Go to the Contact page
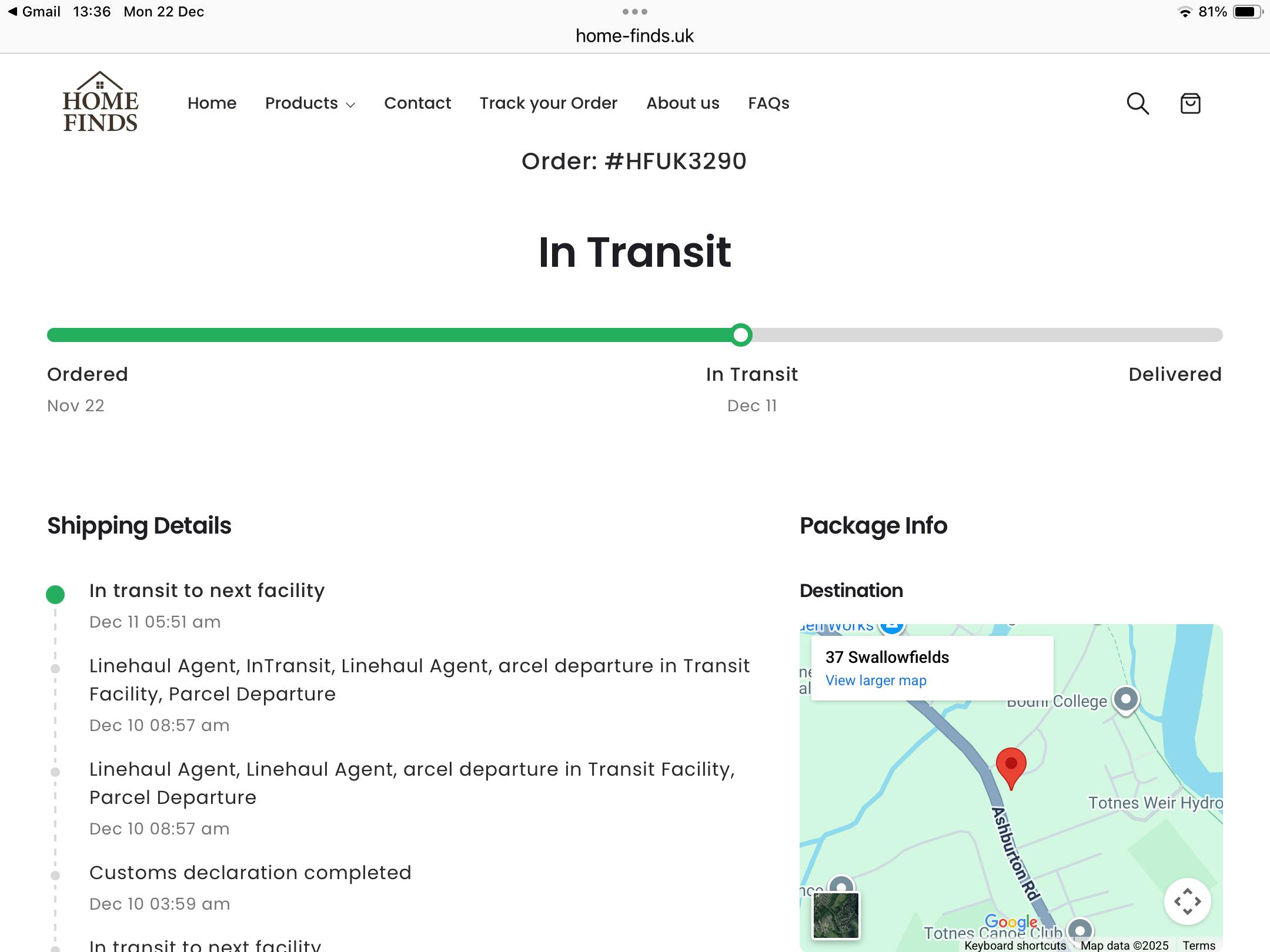 point(417,103)
